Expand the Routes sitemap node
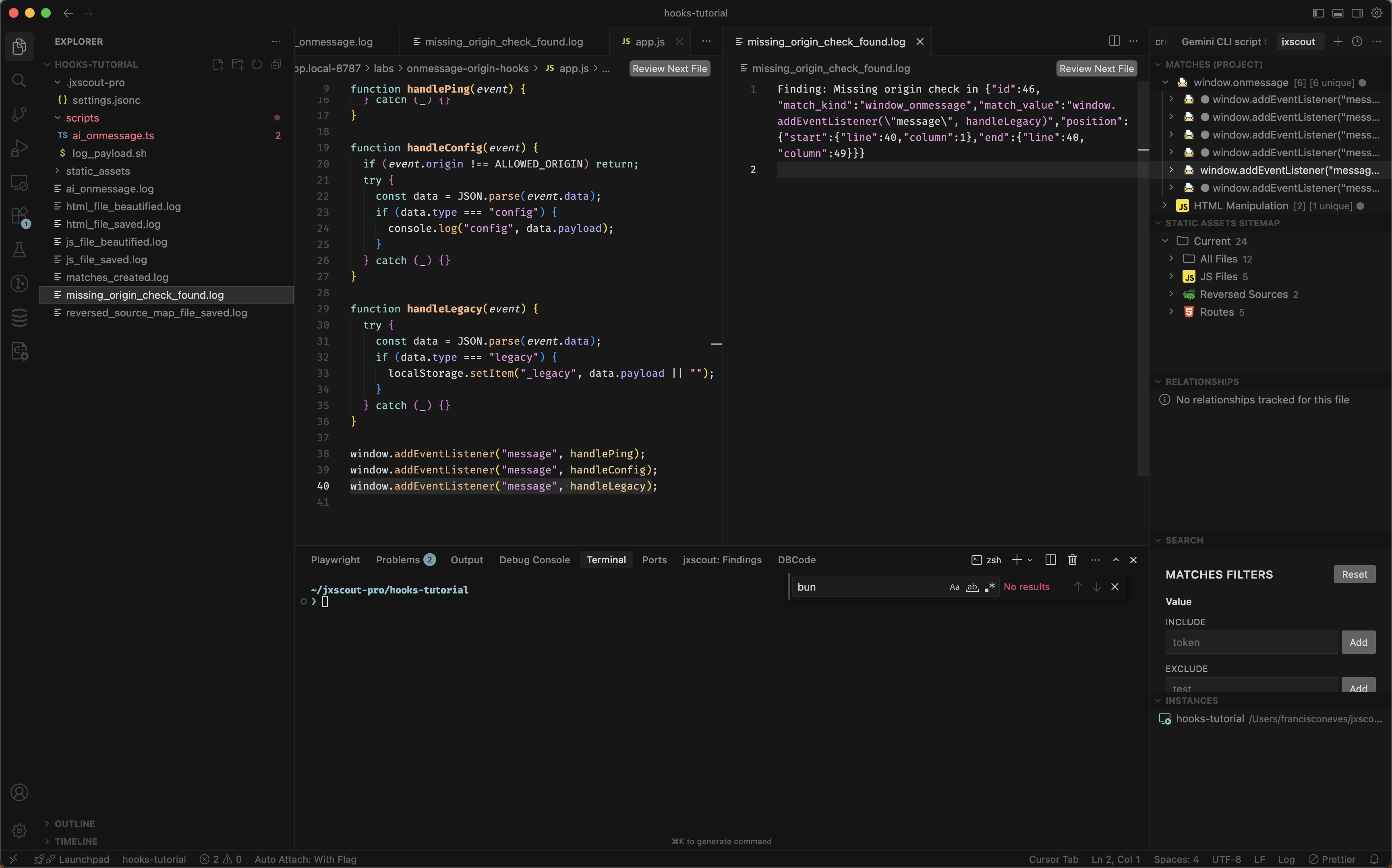The height and width of the screenshot is (868, 1392). click(x=1172, y=312)
